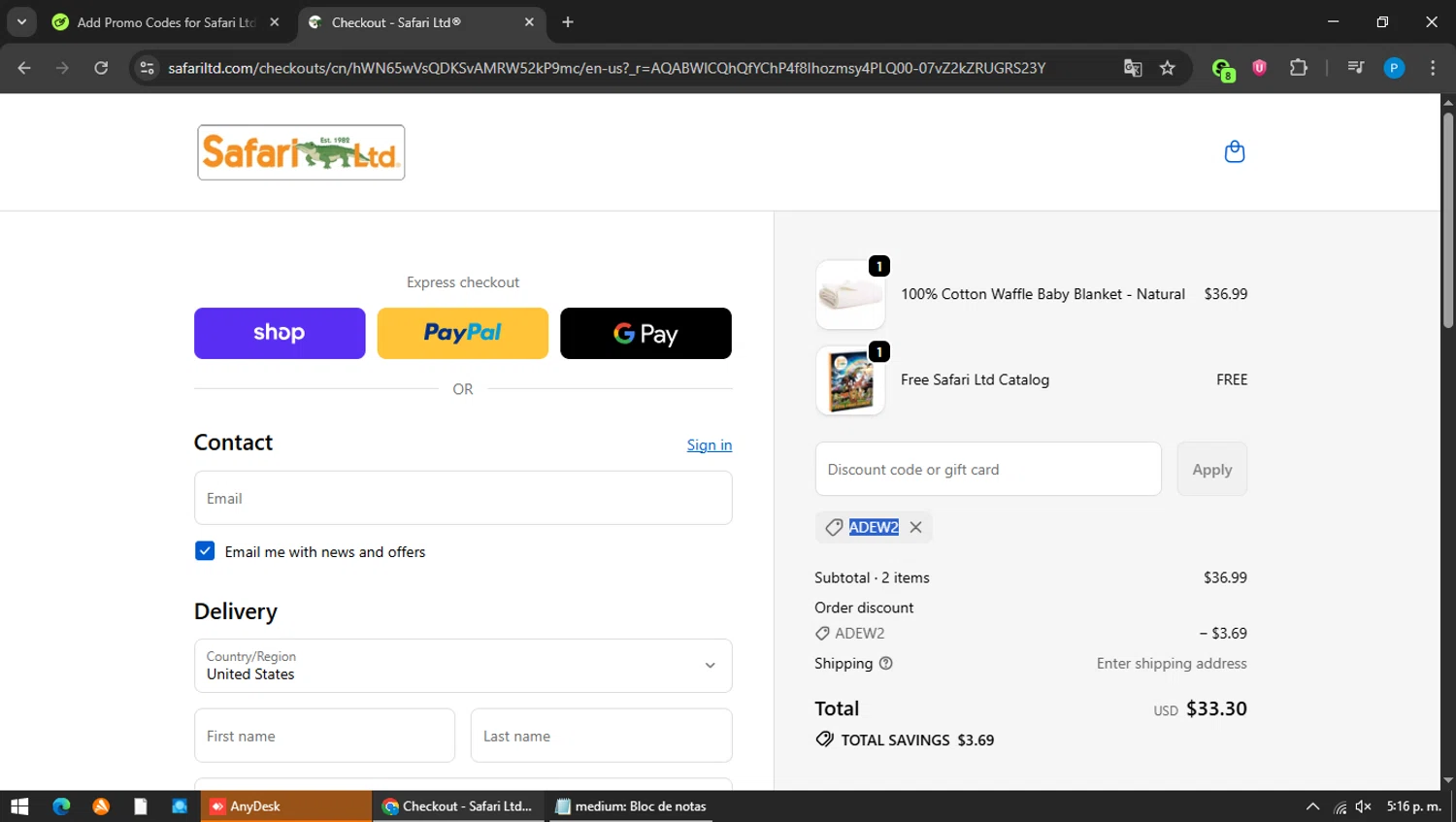The height and width of the screenshot is (822, 1456).
Task: Open Microsoft Edge from the taskbar
Action: [x=61, y=806]
